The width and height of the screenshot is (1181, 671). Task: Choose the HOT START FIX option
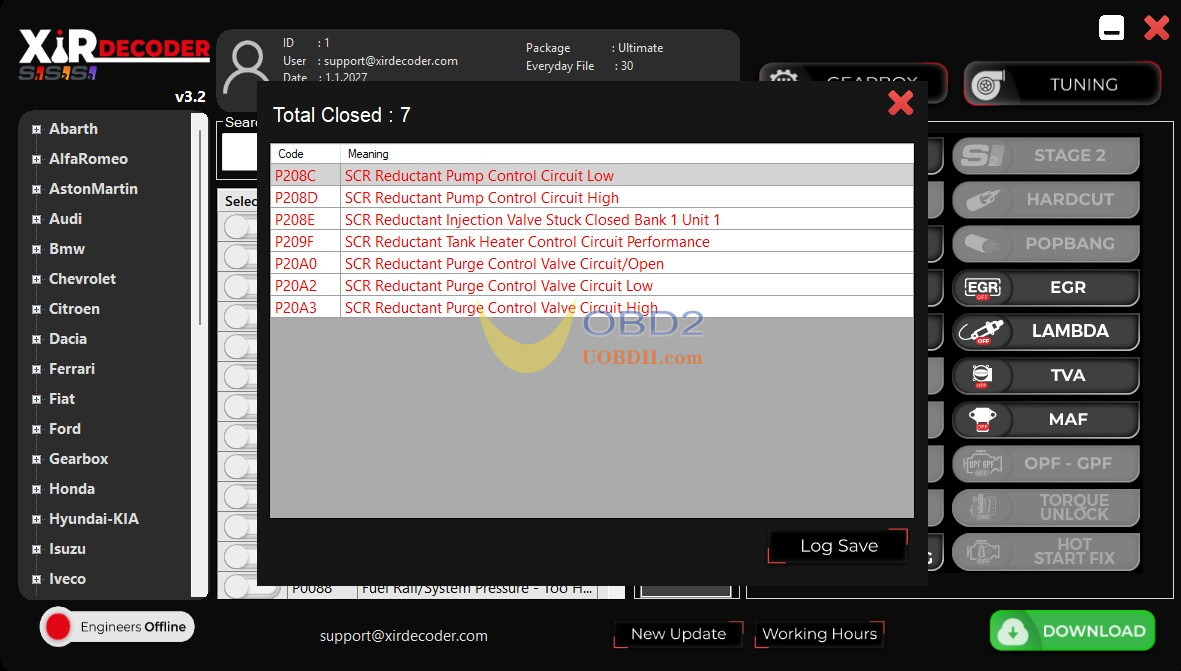click(1045, 552)
